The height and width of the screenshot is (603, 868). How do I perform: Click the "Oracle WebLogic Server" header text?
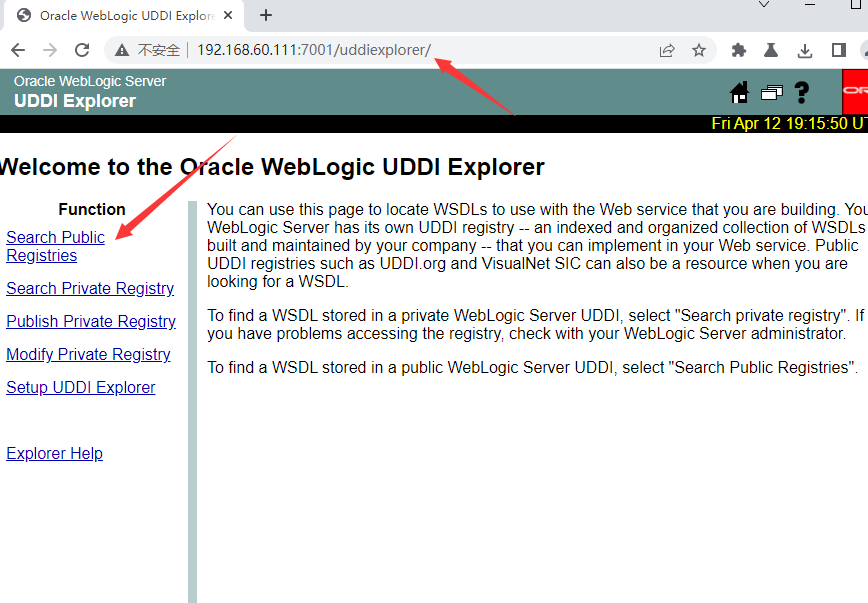(90, 81)
